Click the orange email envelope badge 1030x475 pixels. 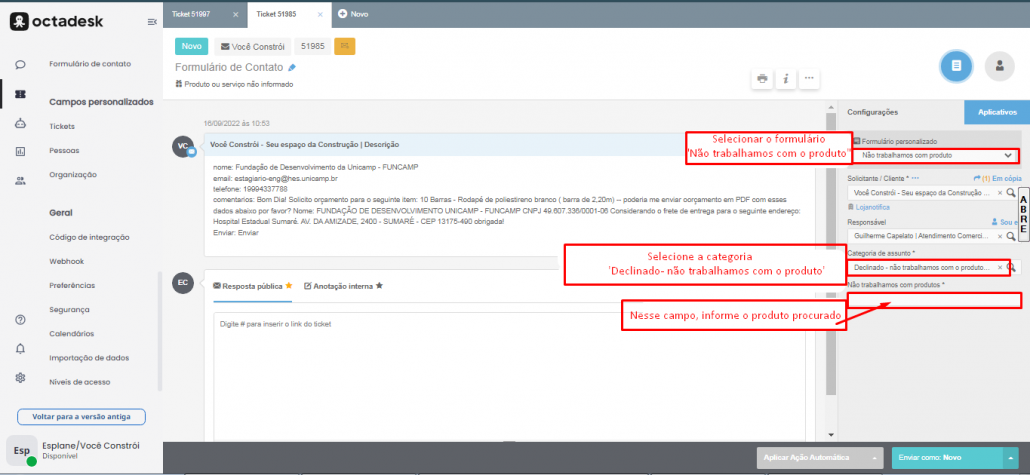pos(344,46)
